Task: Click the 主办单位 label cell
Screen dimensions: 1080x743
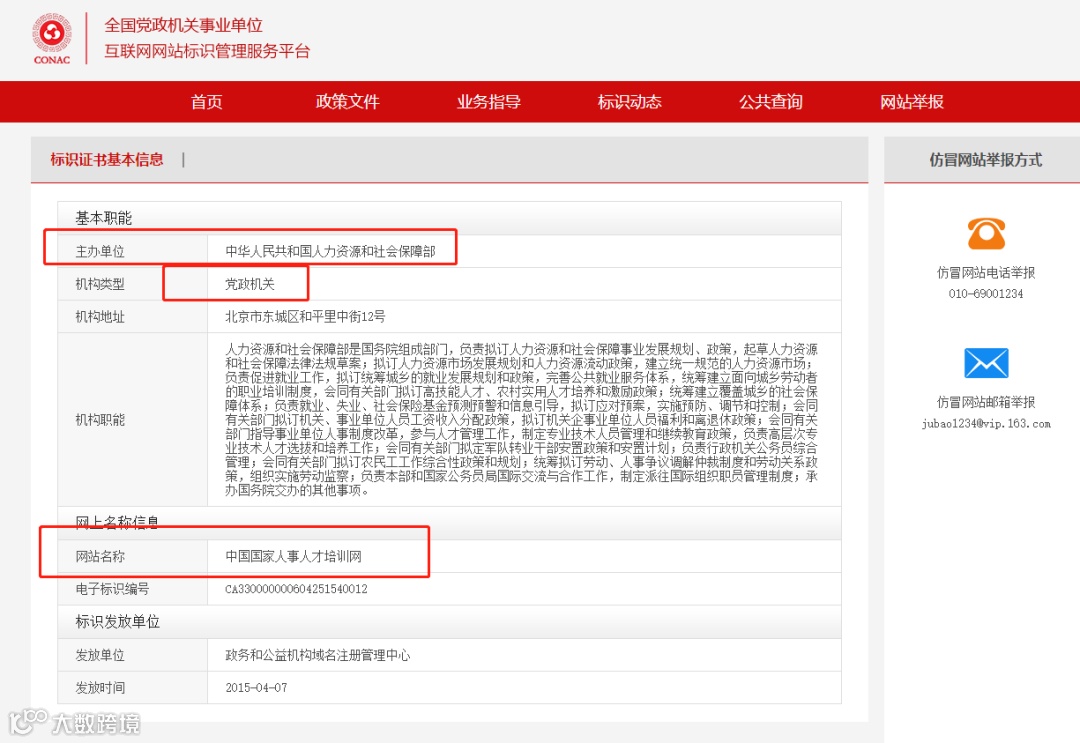Action: (133, 251)
